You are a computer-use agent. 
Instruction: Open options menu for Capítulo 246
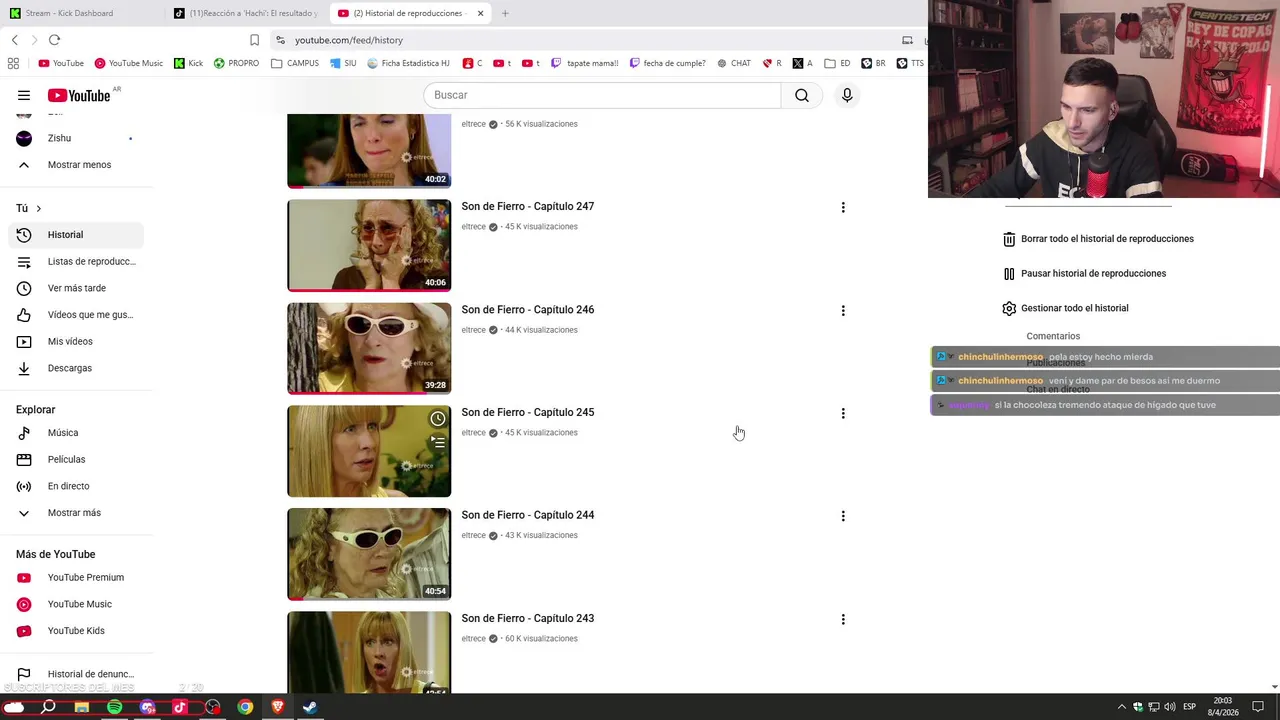pos(843,311)
